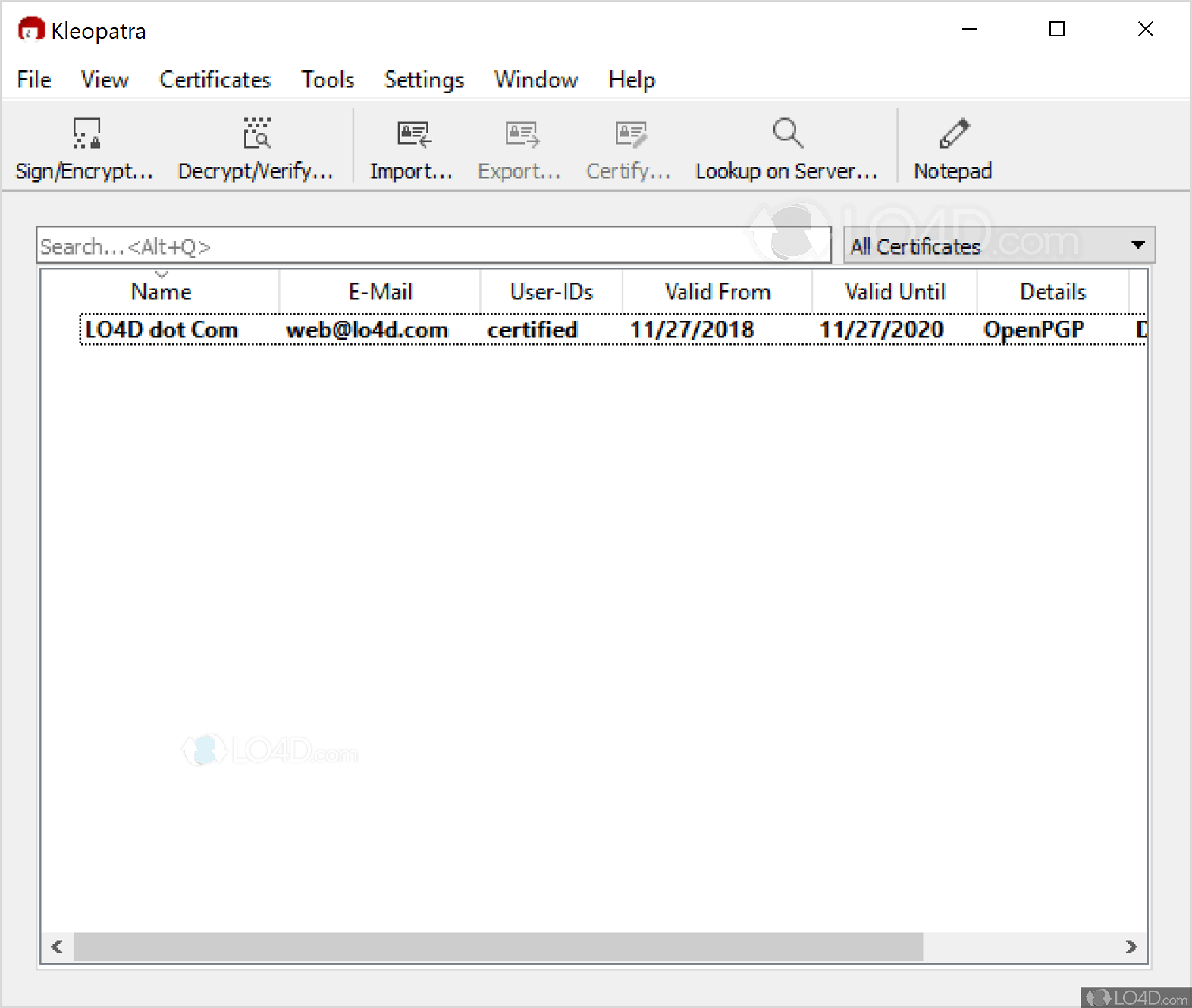Click the certified User-IDs cell
Viewport: 1192px width, 1008px height.
point(532,330)
